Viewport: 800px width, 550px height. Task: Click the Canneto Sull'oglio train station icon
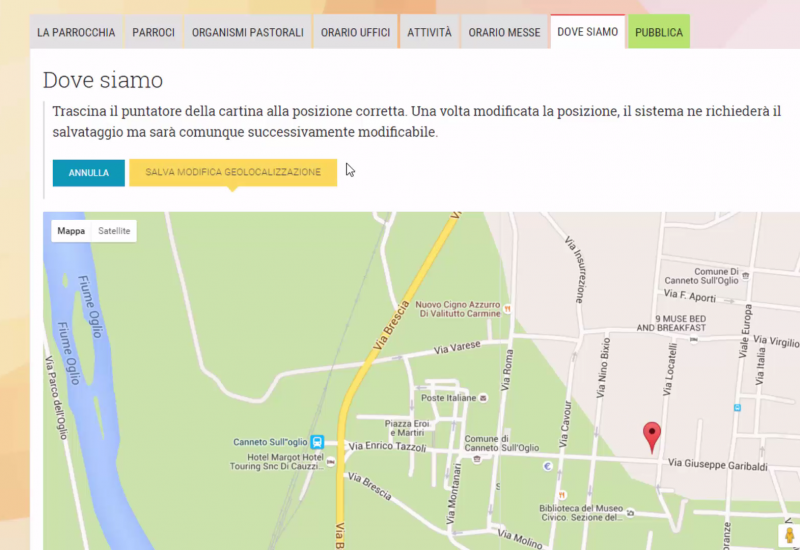(317, 441)
